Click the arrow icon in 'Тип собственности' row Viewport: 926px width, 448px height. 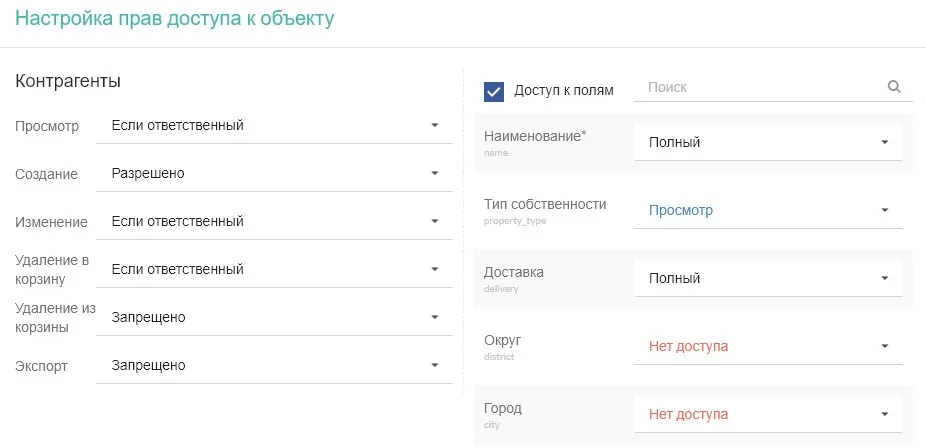point(884,210)
